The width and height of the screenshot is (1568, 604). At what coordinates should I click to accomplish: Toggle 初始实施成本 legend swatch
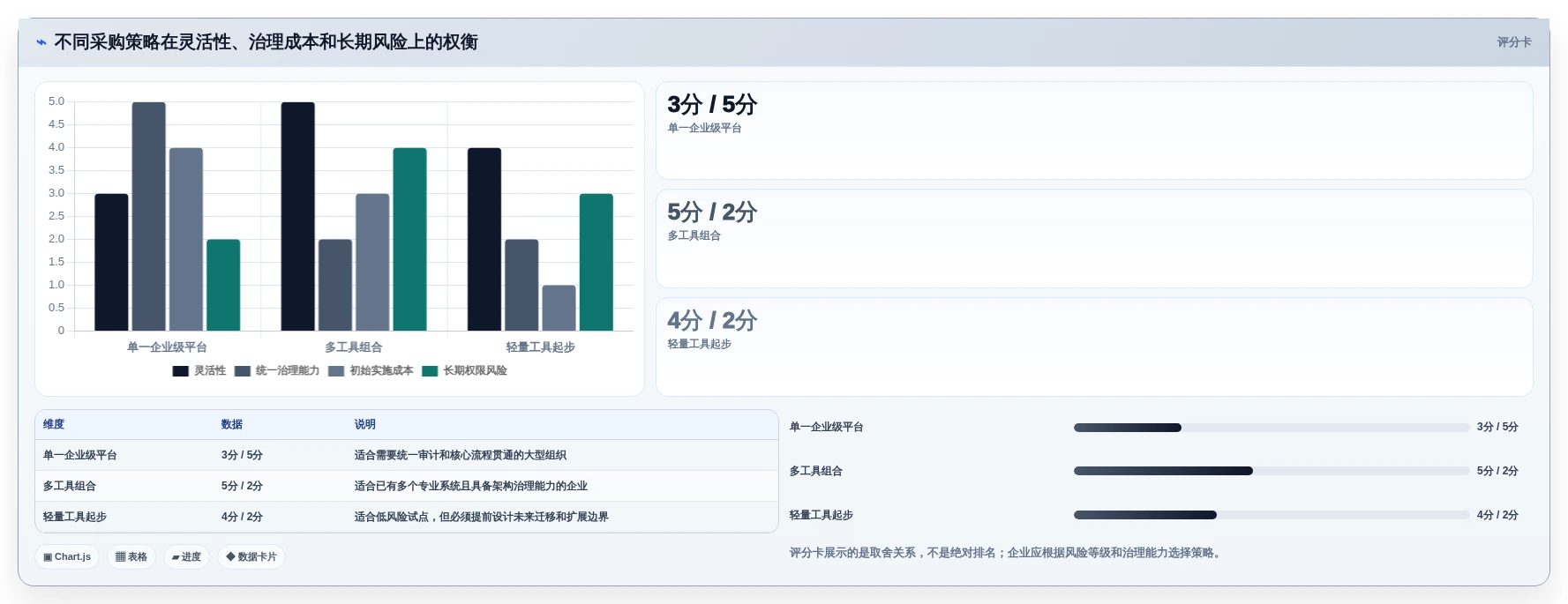[336, 371]
